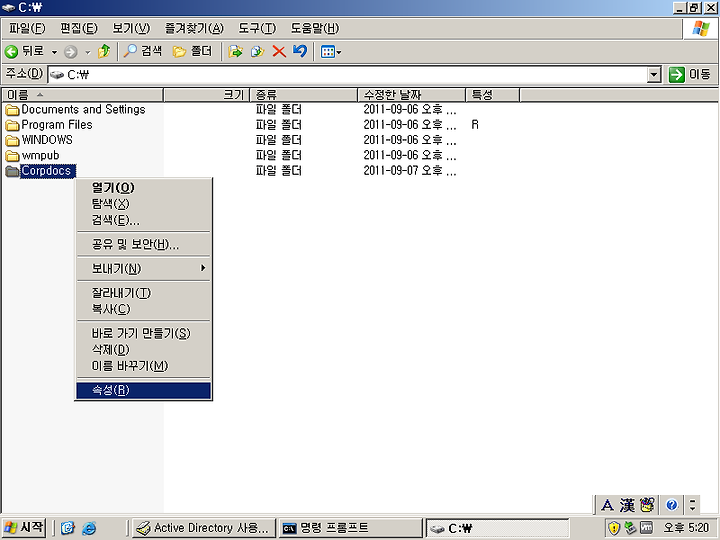
Task: Click the C:\ taskbar window button
Action: coord(497,528)
